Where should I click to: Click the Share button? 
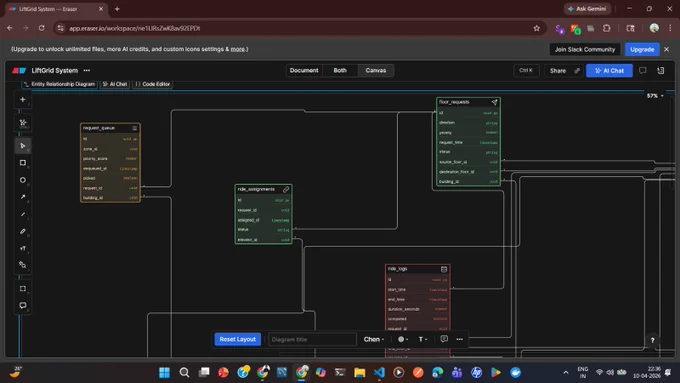click(558, 71)
